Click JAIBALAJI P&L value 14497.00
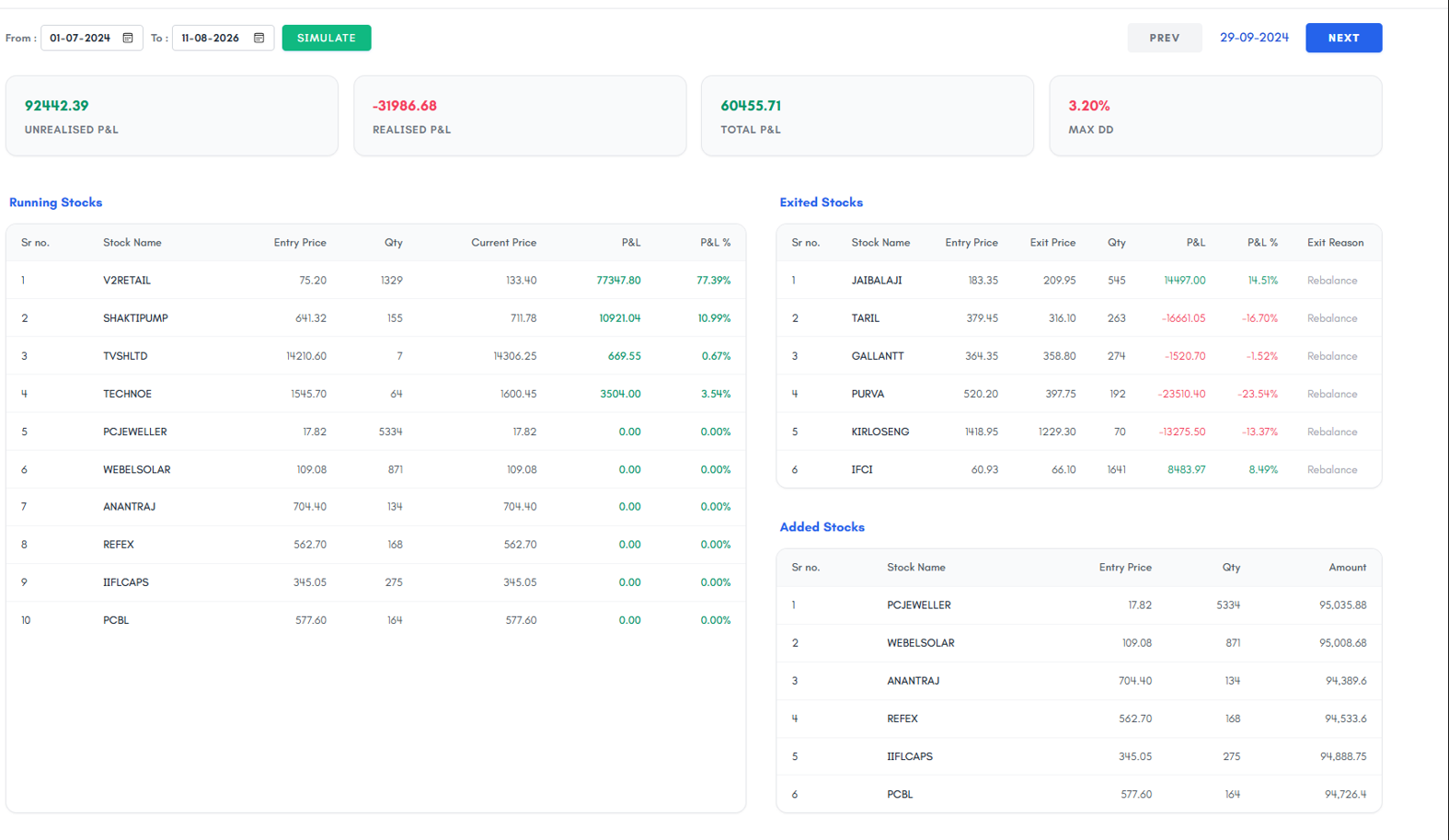Viewport: 1449px width, 840px height. pos(1184,281)
